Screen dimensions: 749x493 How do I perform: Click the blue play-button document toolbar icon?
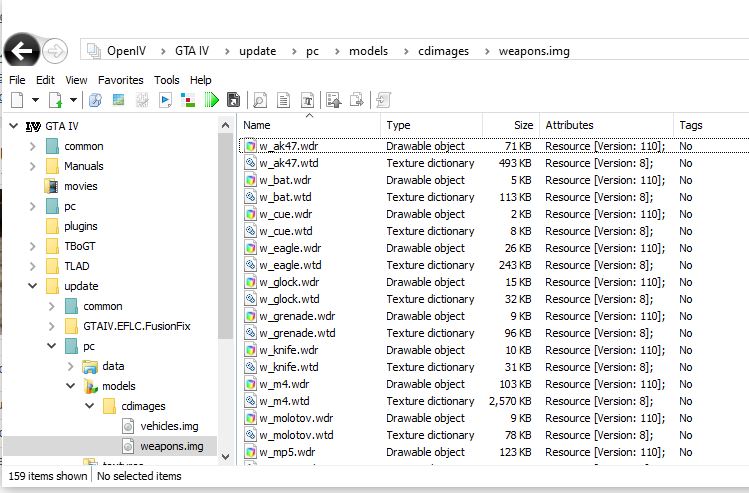[x=165, y=100]
